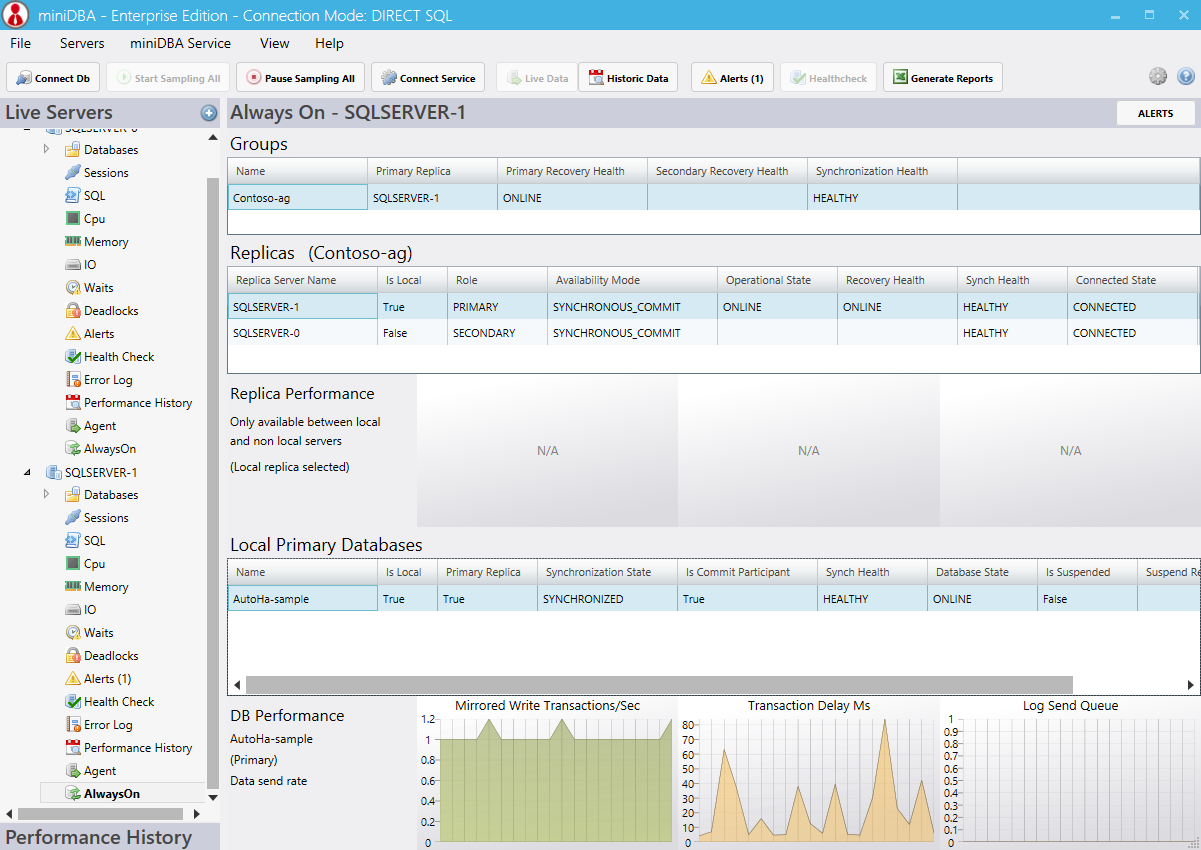Open IO under the first server
This screenshot has width=1201, height=850.
pyautogui.click(x=80, y=265)
